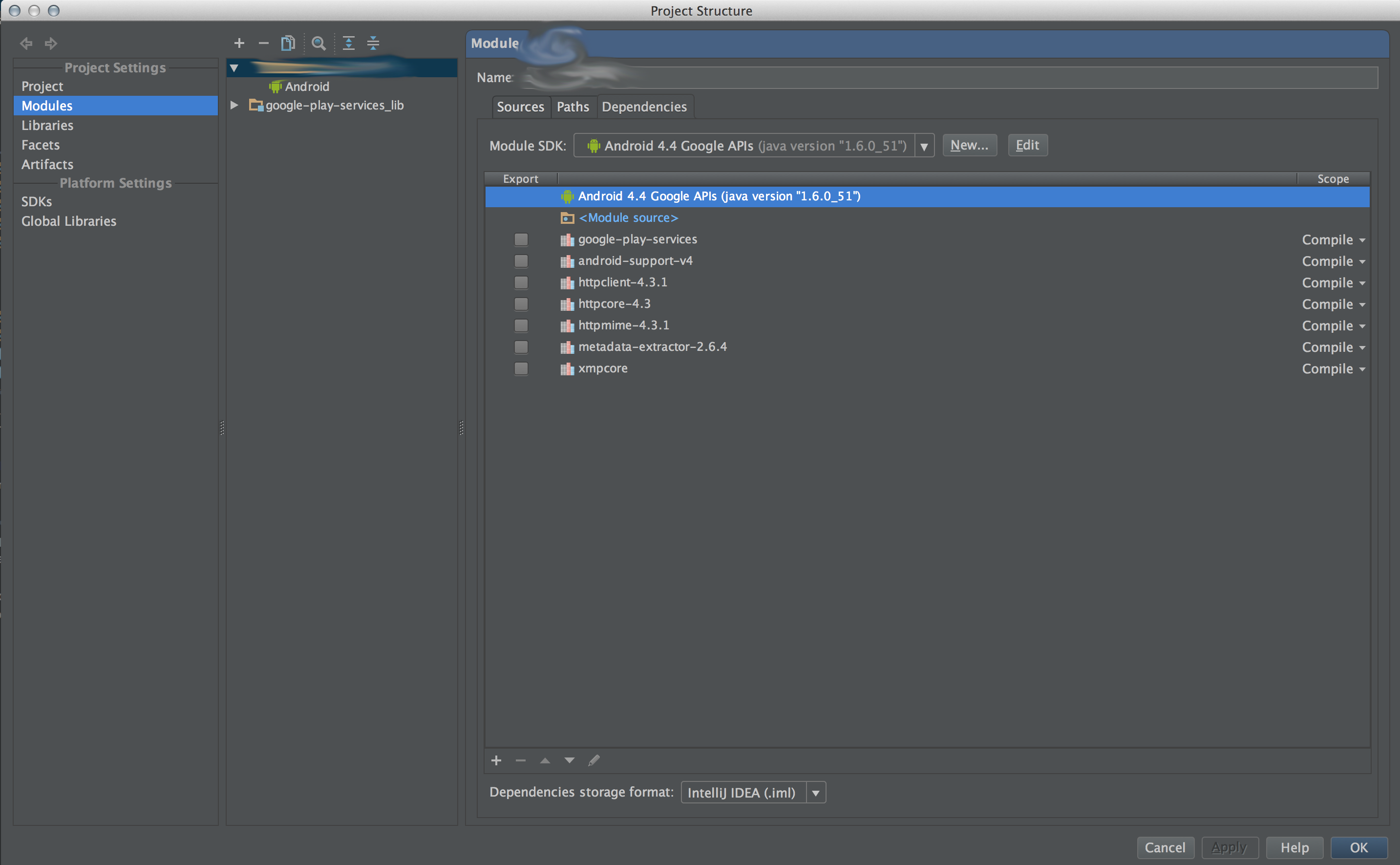Add a new module with plus icon
1400x865 pixels.
[239, 43]
